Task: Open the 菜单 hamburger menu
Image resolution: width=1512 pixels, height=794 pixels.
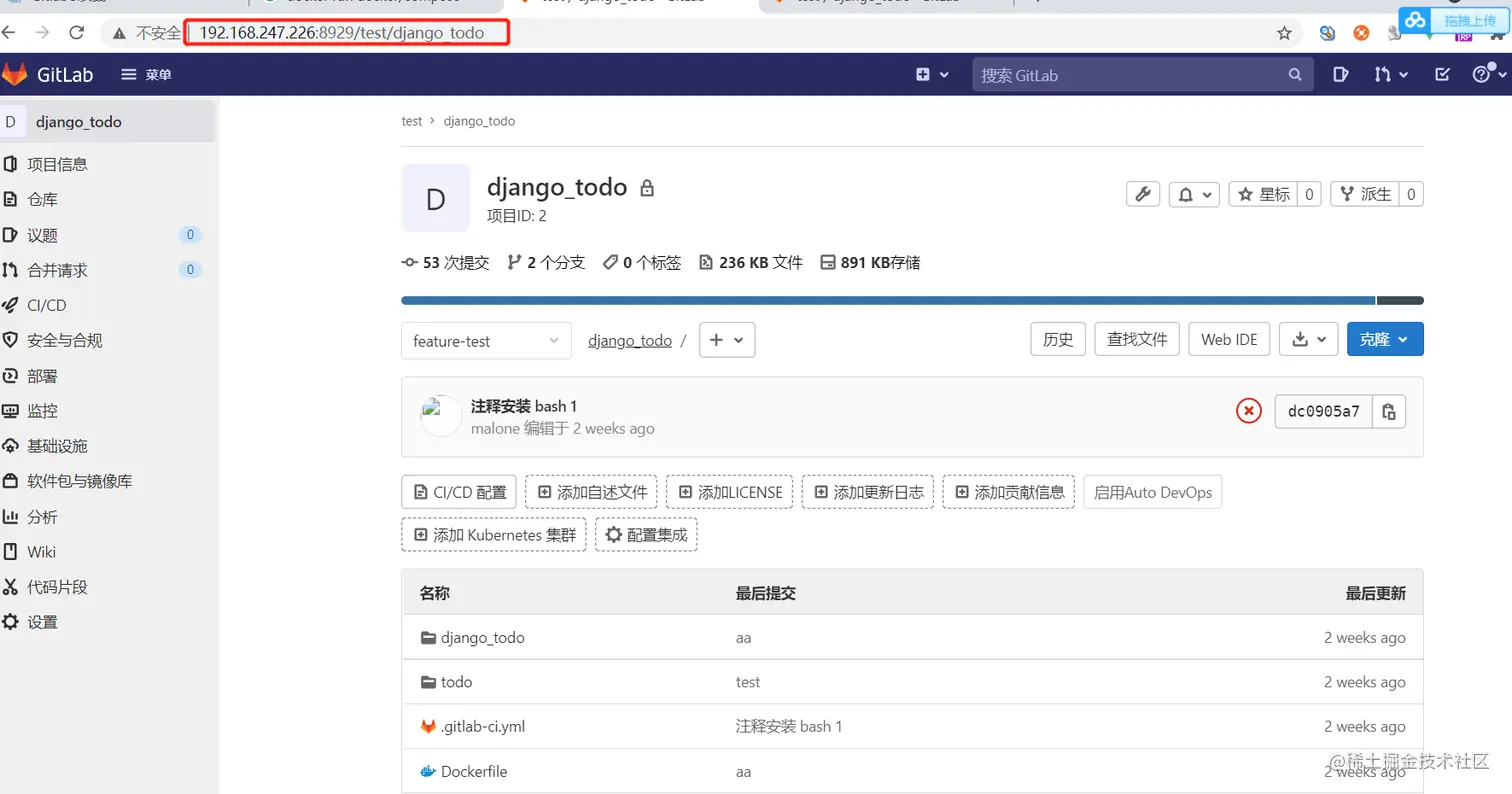Action: 146,75
